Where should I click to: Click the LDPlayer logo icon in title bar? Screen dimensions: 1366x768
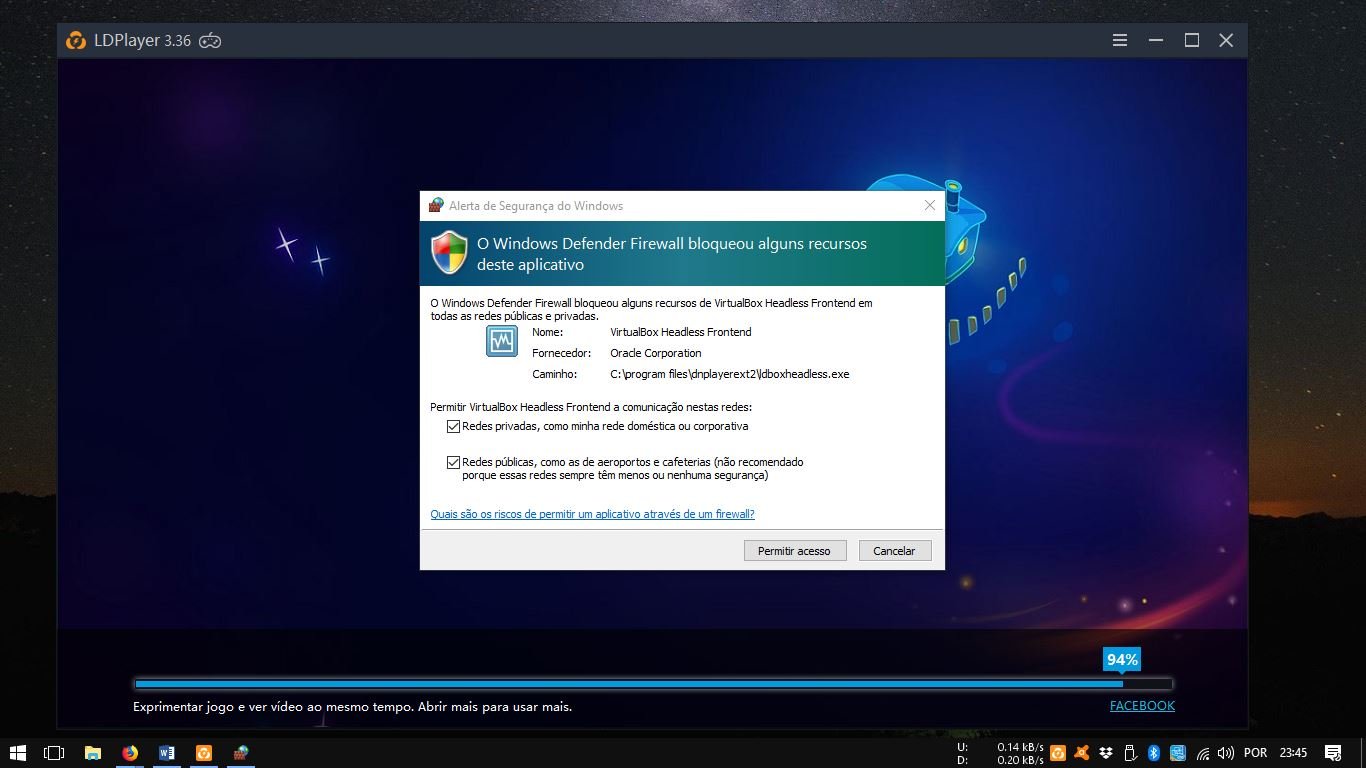tap(75, 41)
